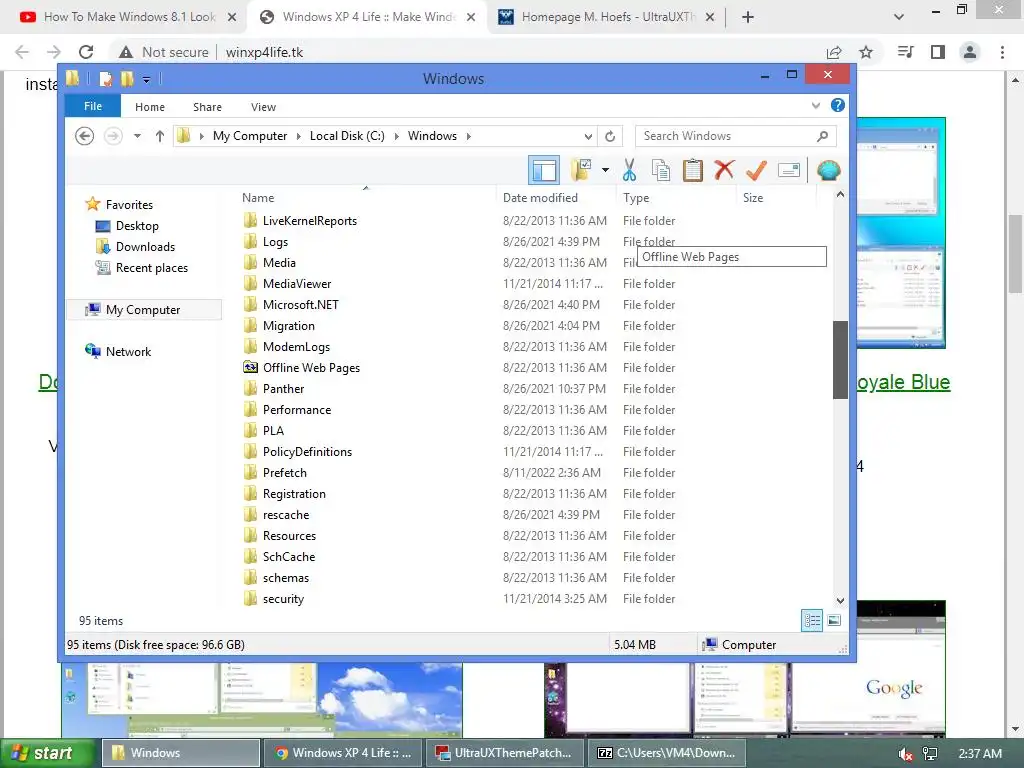Click the folder options icon in toolbar
This screenshot has width=1024, height=768.
(x=581, y=170)
